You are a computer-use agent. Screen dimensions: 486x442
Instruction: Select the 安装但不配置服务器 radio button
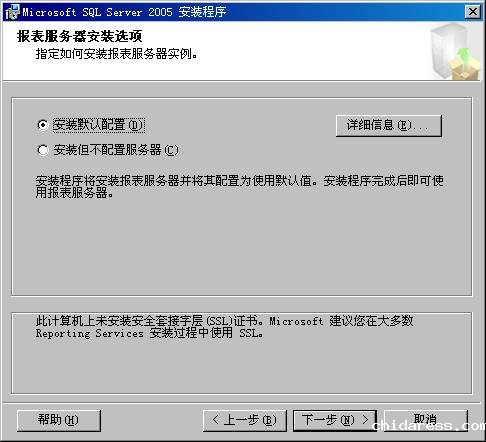tap(43, 150)
